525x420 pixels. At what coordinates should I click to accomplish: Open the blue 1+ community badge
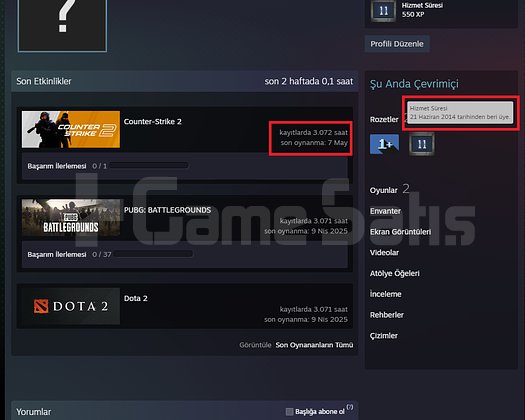coord(384,144)
